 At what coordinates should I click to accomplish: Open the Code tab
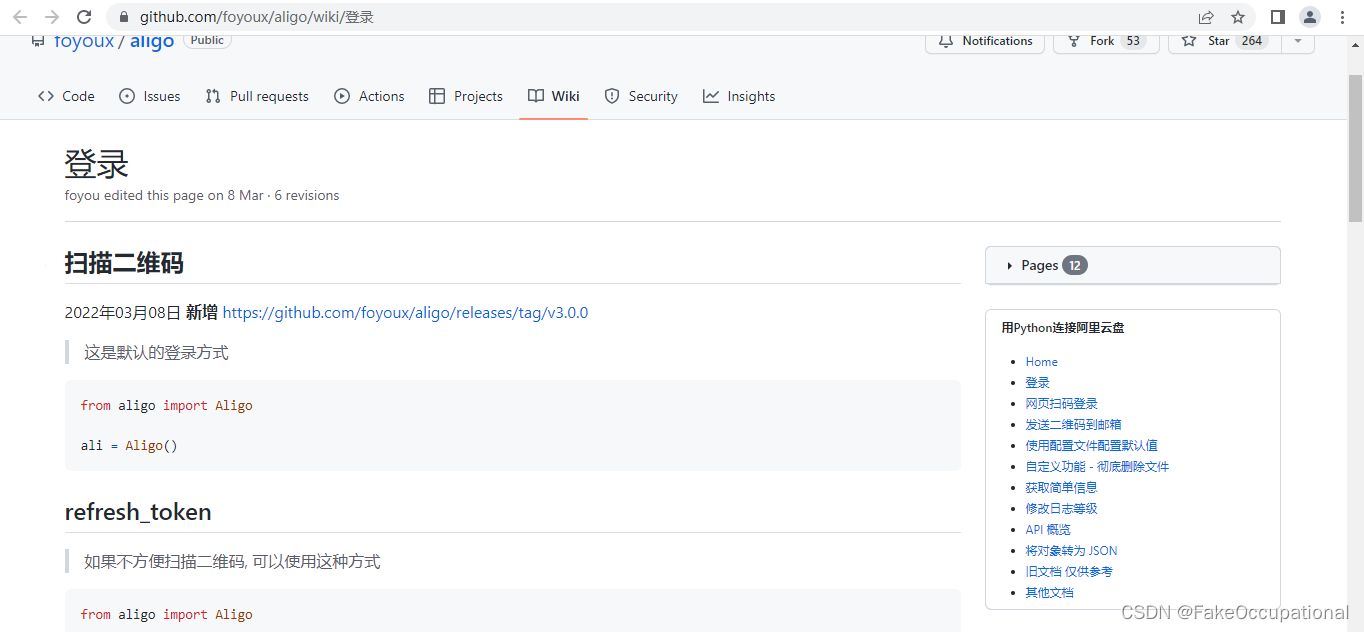[x=66, y=96]
